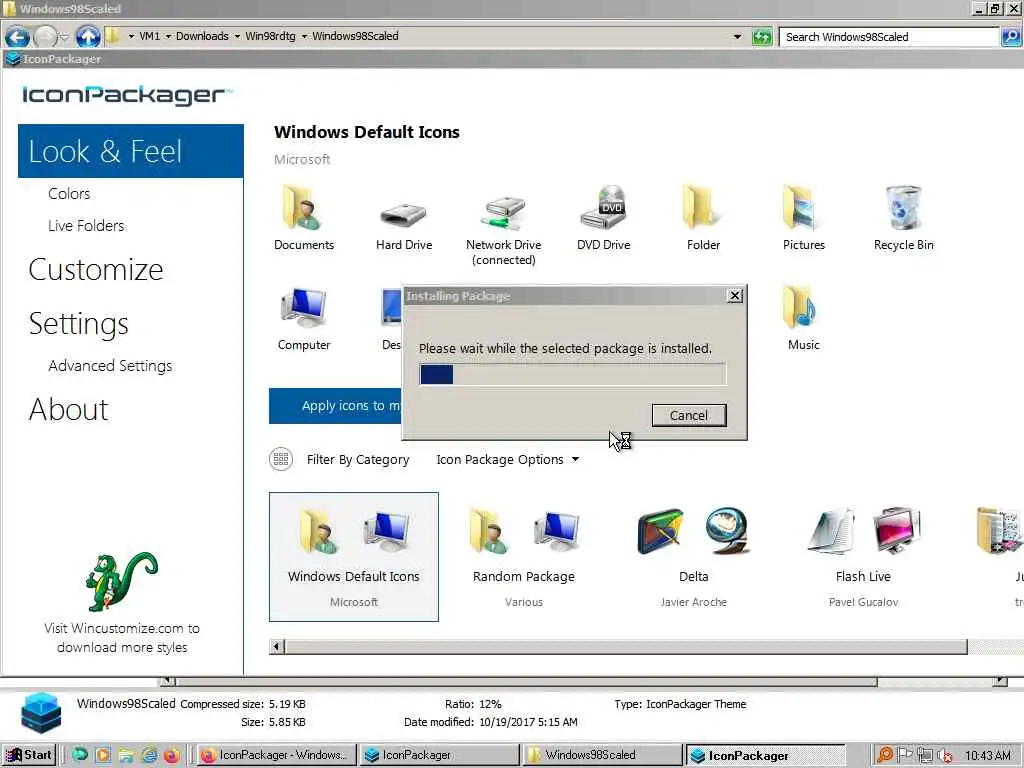Switch to Windows98Scaled taskbar item
The image size is (1024, 768).
pos(601,755)
